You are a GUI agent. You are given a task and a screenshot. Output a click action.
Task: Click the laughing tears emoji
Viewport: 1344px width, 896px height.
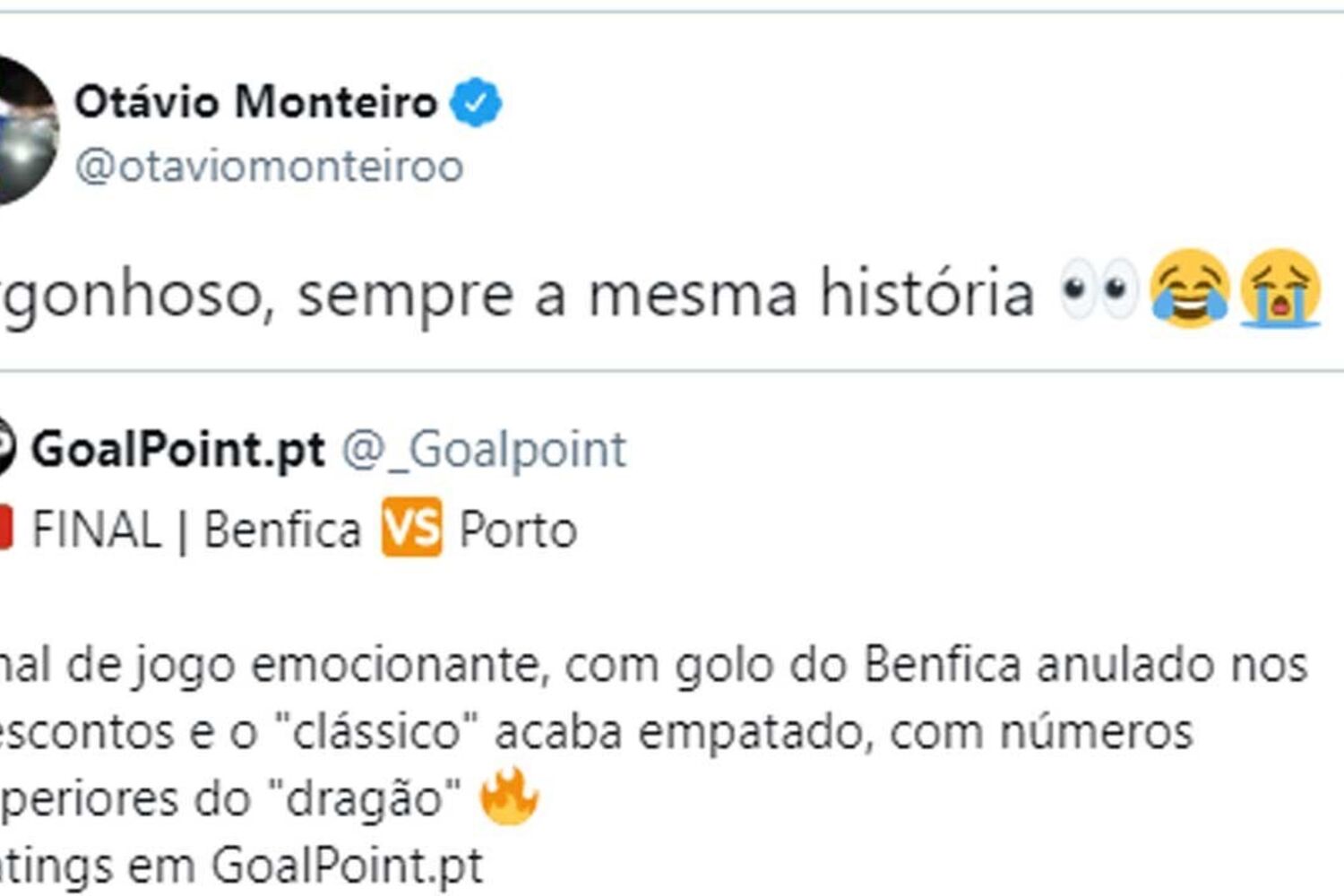(x=1189, y=289)
